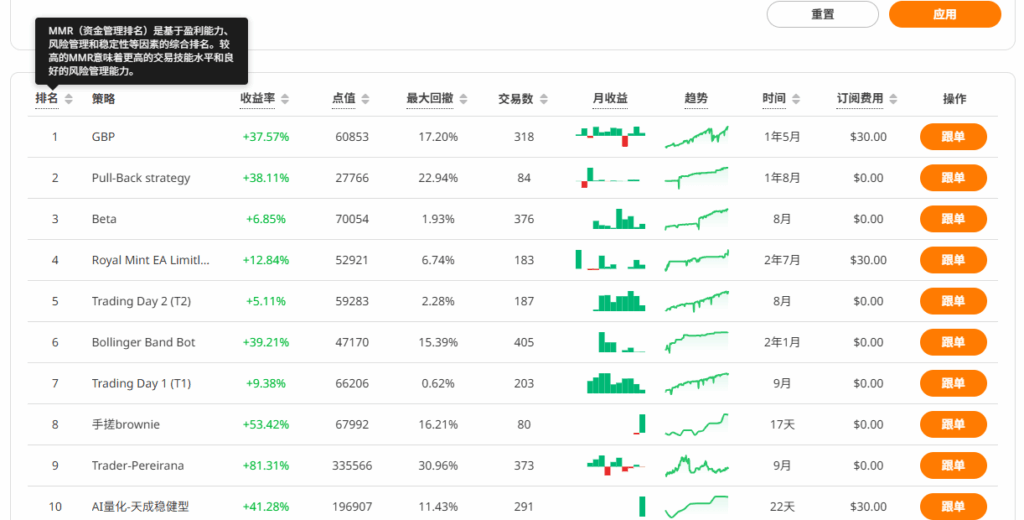Screen dimensions: 1024x520
Task: Sort by 点值 using its arrow icon
Action: [x=365, y=99]
